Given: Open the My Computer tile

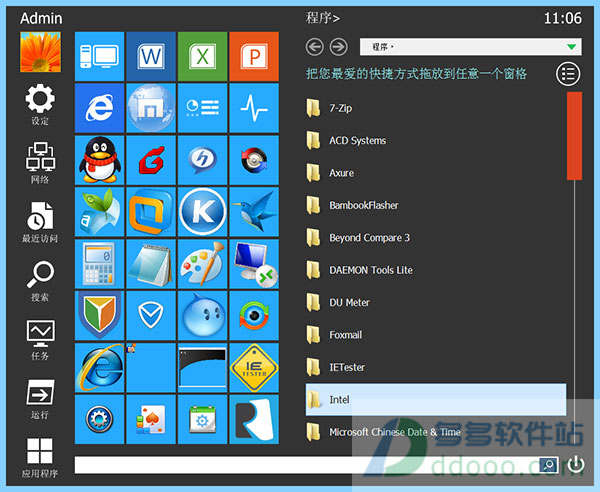Looking at the screenshot, I should (99, 56).
